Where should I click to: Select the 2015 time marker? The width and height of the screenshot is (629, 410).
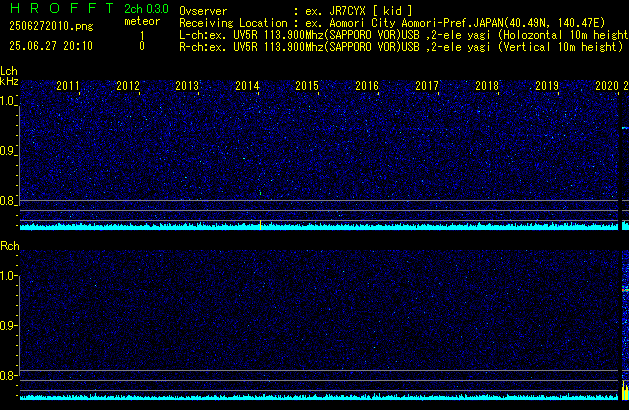click(307, 86)
